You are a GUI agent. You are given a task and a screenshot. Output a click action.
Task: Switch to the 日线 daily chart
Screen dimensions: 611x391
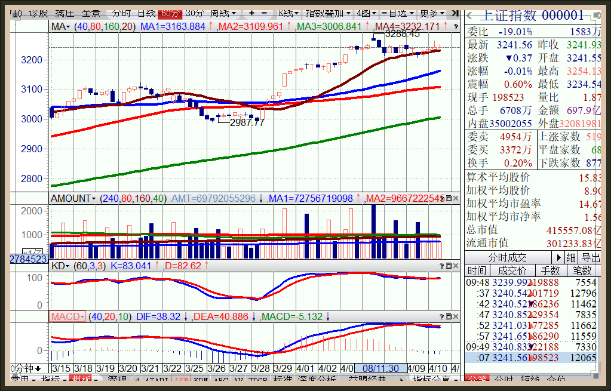pyautogui.click(x=147, y=13)
